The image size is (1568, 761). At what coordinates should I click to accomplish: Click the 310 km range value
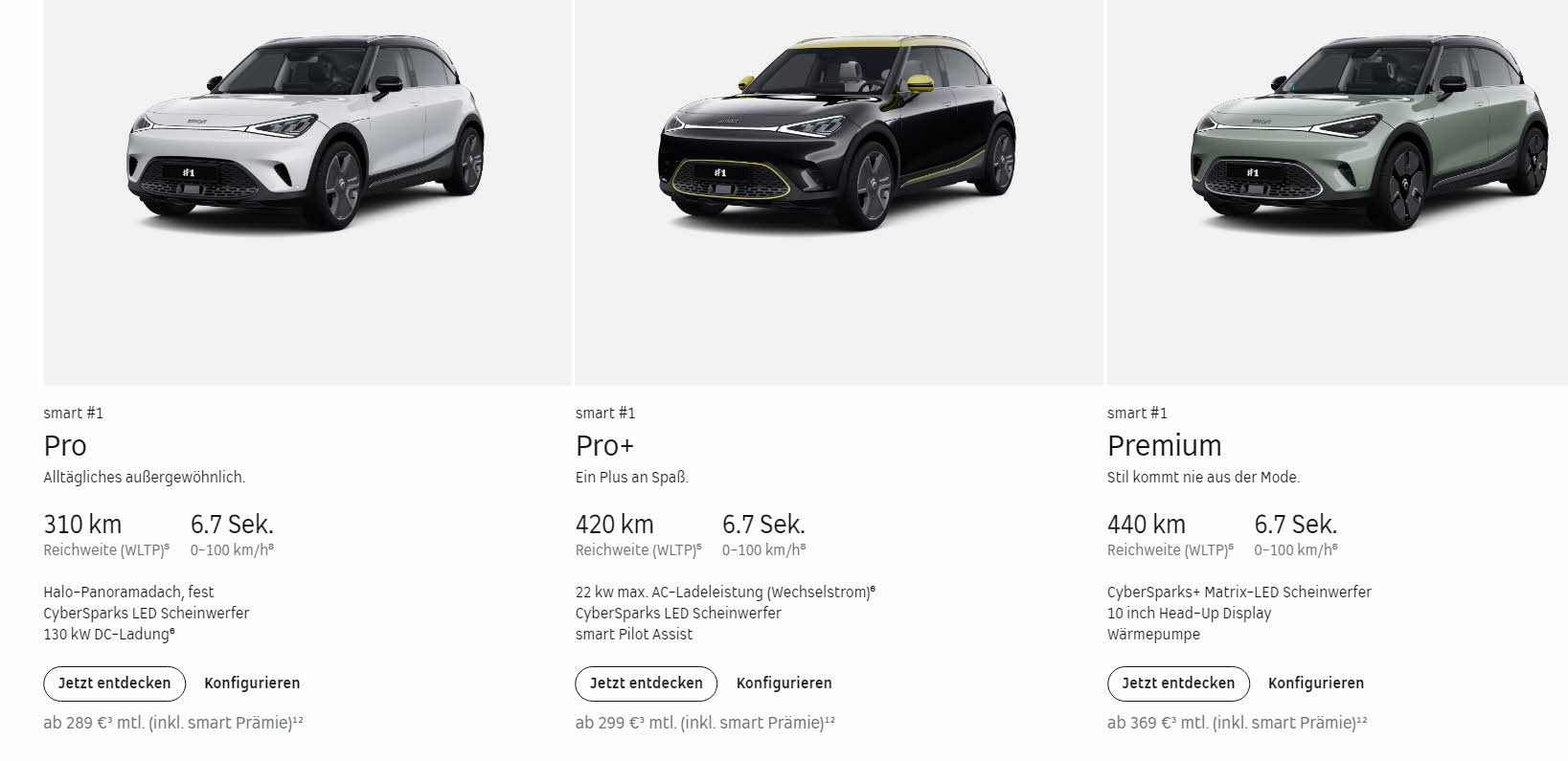(82, 525)
